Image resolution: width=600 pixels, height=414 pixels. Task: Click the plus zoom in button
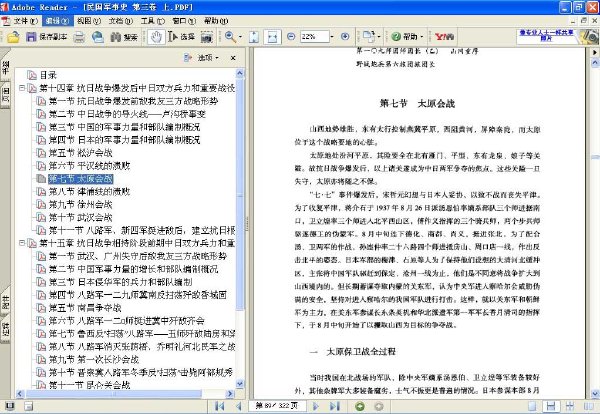pos(345,36)
